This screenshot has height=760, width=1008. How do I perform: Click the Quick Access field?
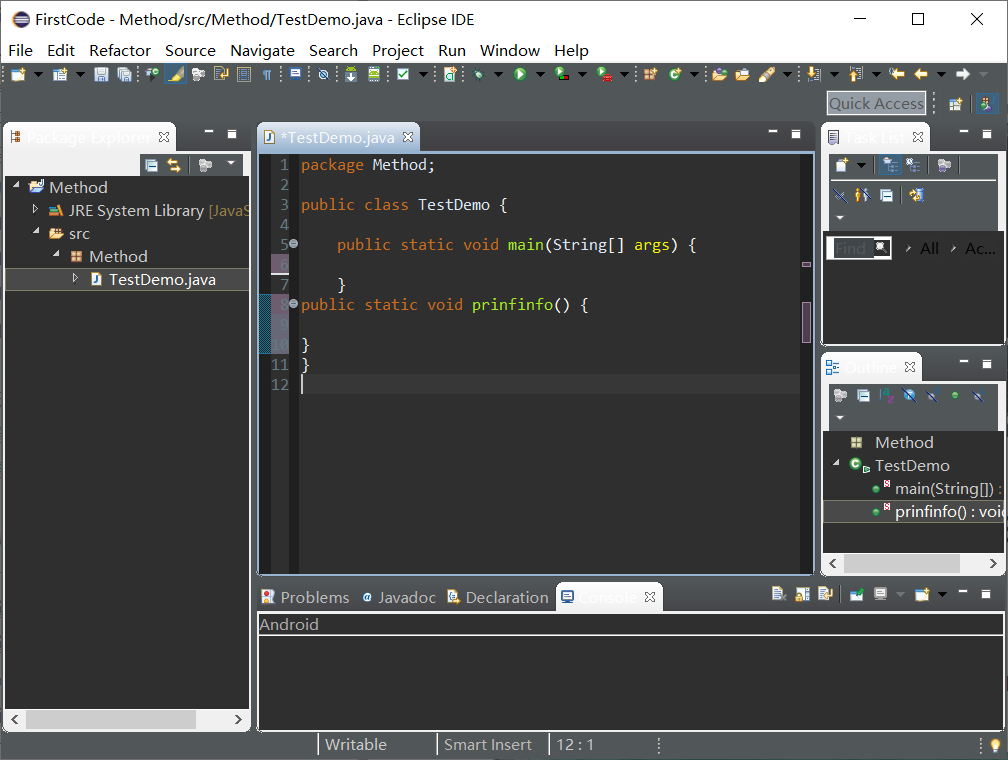click(876, 103)
